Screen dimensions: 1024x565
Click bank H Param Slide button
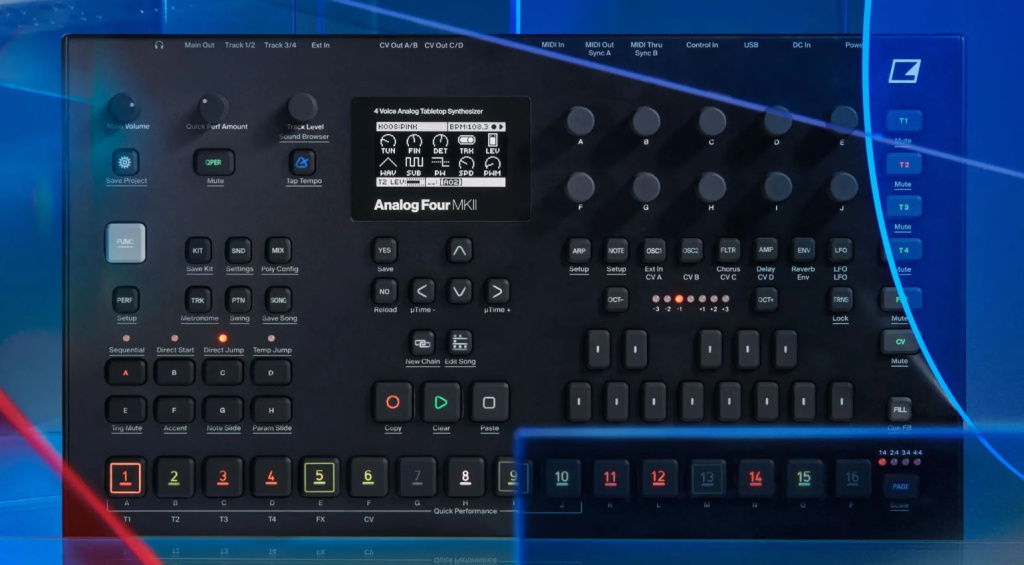[271, 410]
